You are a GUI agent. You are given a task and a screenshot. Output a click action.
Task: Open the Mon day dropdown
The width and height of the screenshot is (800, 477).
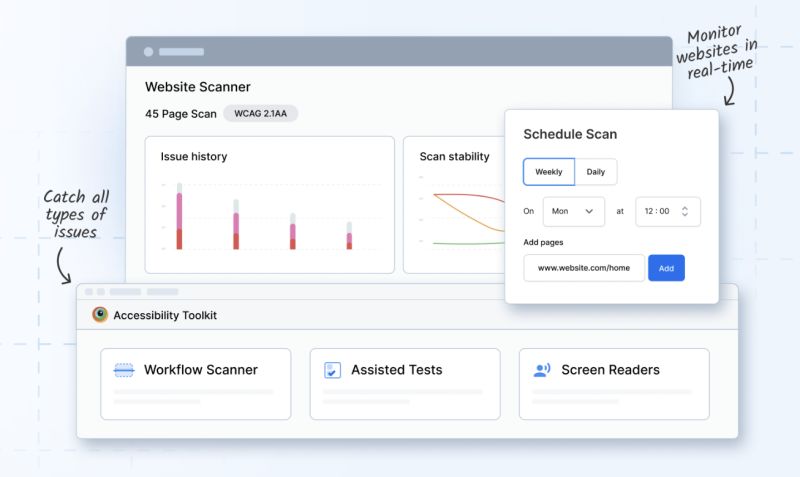click(x=573, y=211)
